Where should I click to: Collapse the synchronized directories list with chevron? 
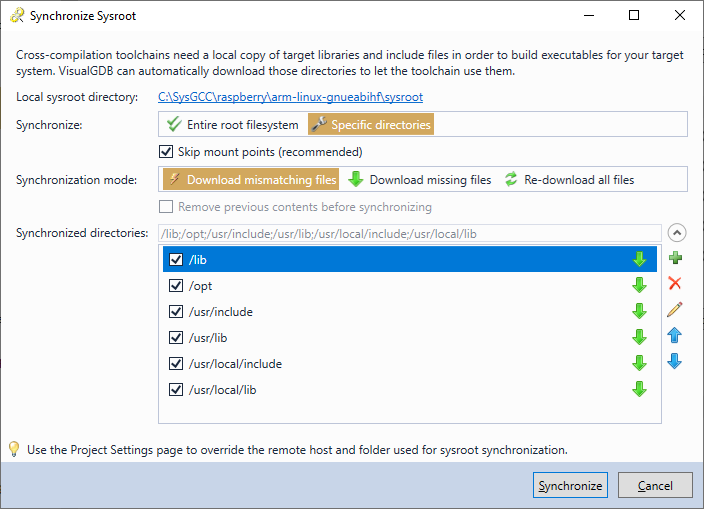677,233
